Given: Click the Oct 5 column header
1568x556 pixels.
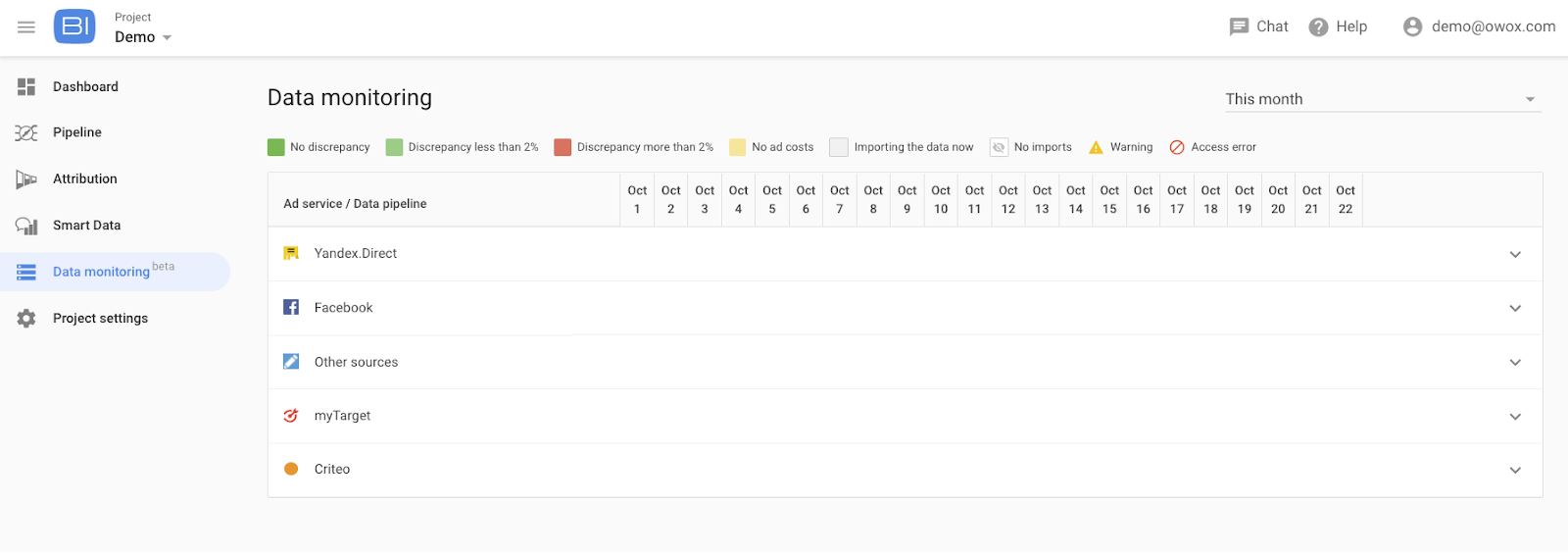Looking at the screenshot, I should coord(772,200).
